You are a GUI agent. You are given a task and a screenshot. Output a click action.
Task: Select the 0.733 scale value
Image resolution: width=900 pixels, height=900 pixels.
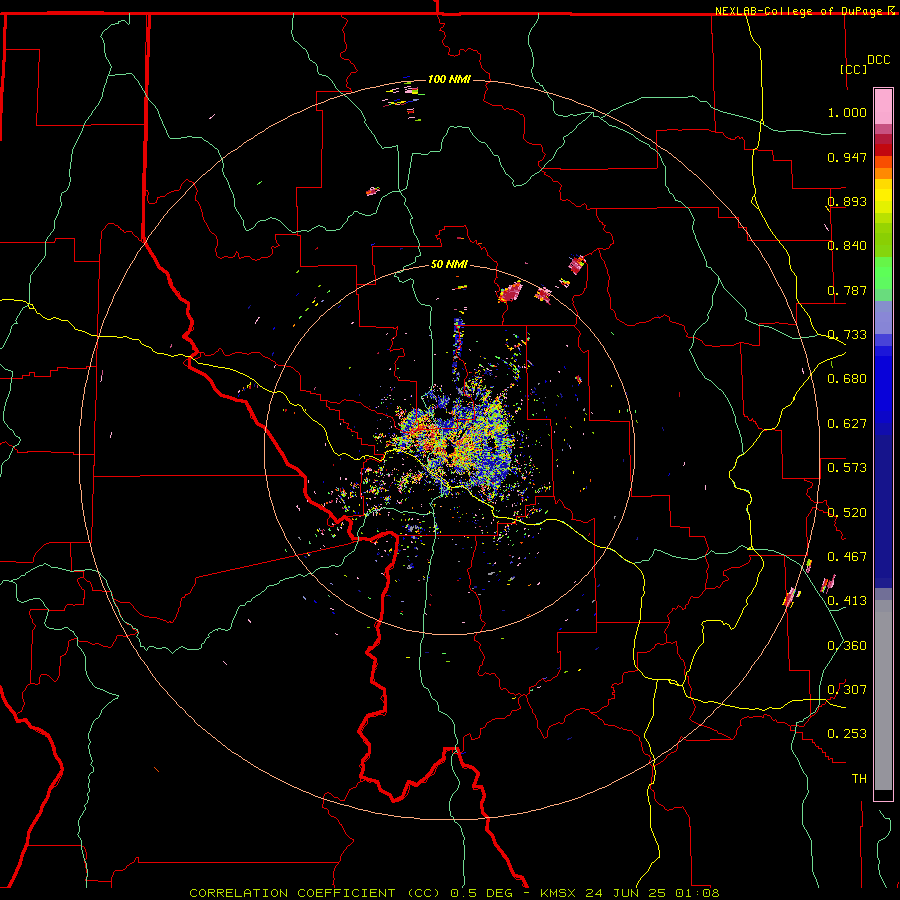tap(847, 335)
